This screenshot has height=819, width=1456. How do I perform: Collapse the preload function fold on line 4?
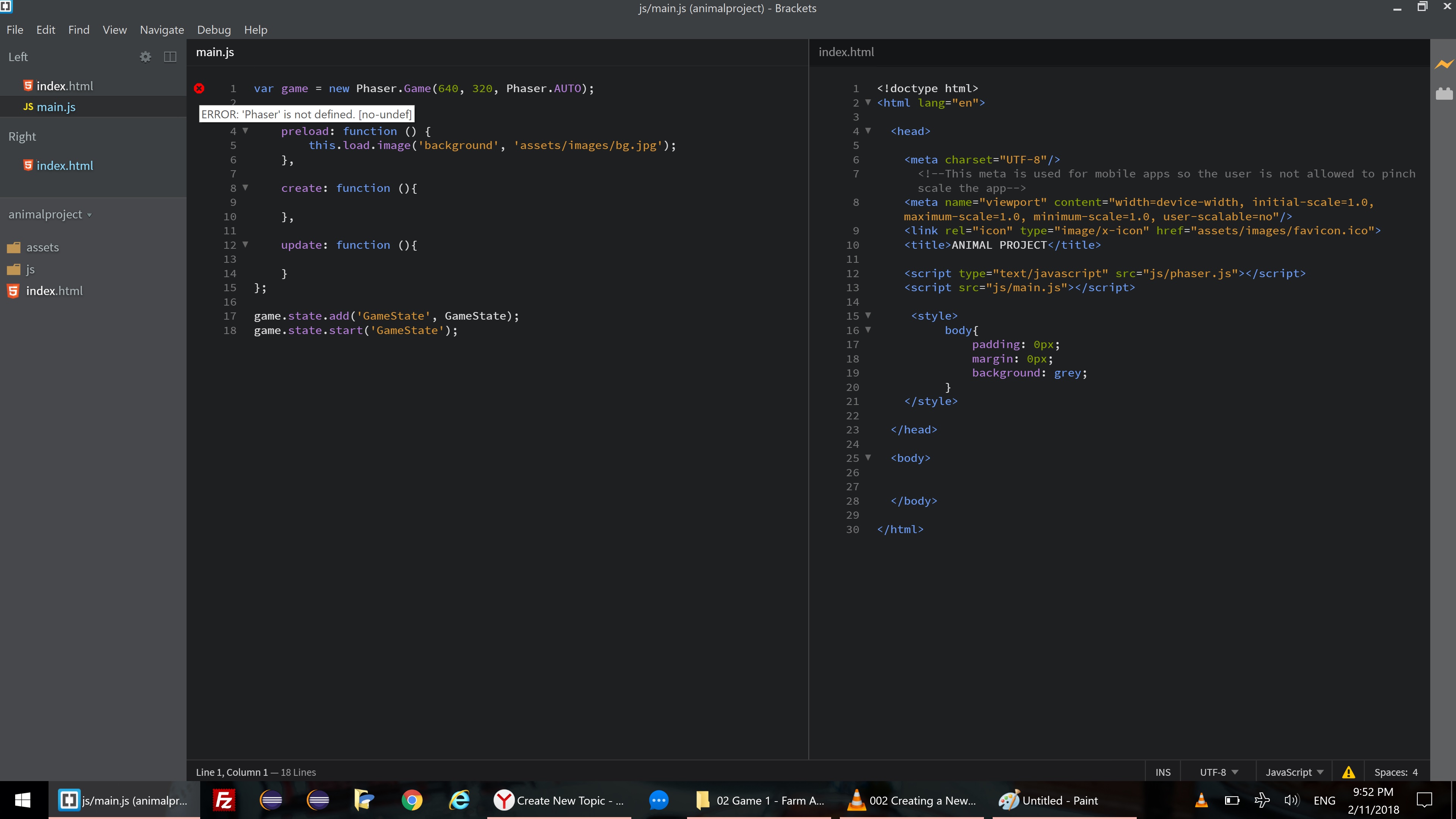tap(245, 130)
